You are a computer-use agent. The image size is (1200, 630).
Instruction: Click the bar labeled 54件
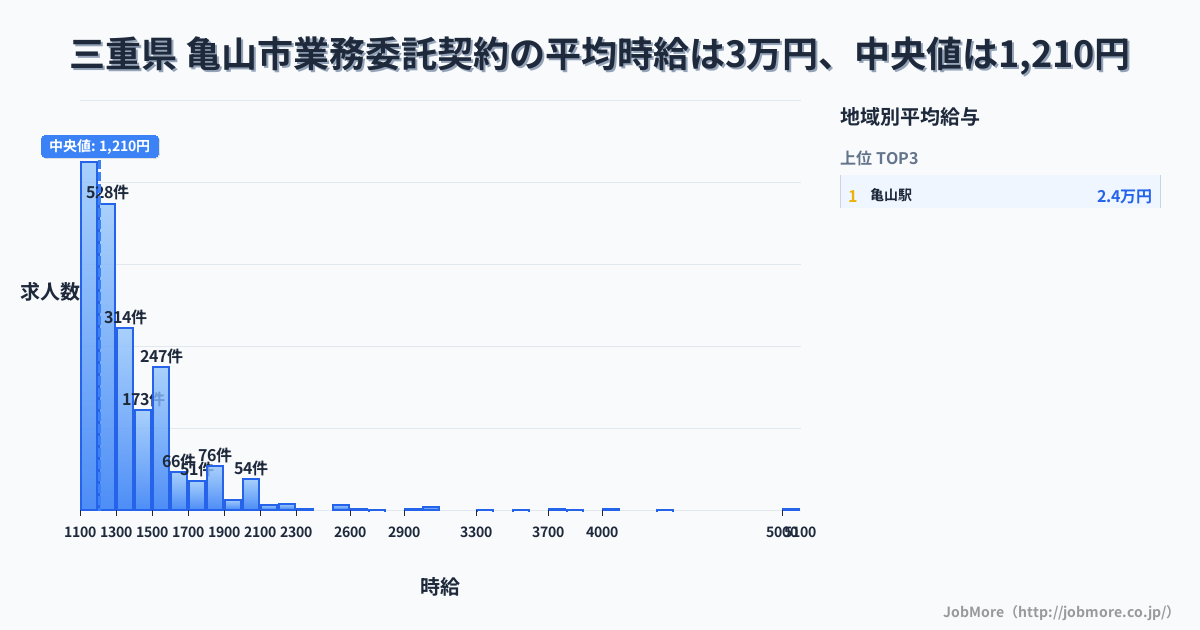click(x=251, y=494)
